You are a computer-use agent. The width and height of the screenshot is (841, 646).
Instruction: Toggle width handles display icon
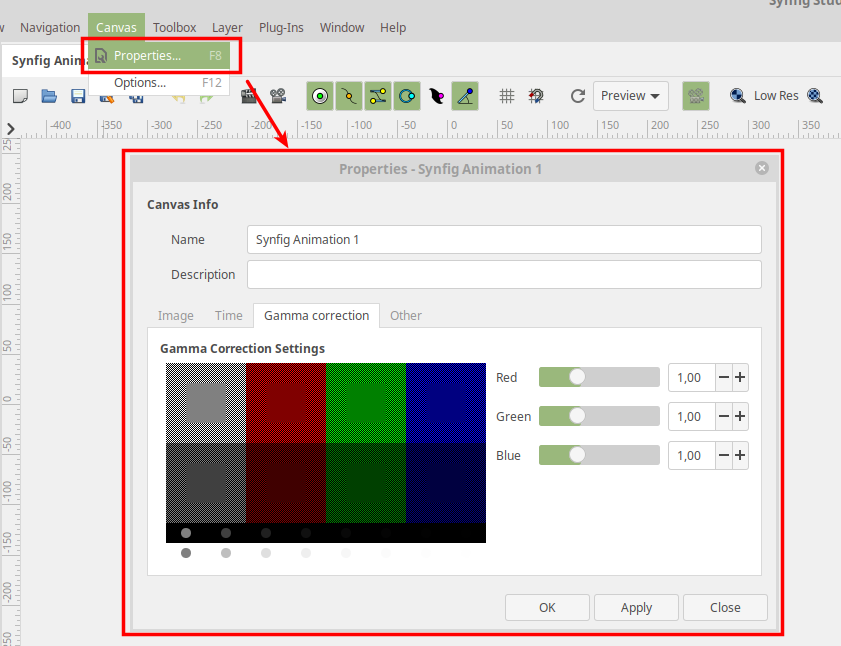436,96
